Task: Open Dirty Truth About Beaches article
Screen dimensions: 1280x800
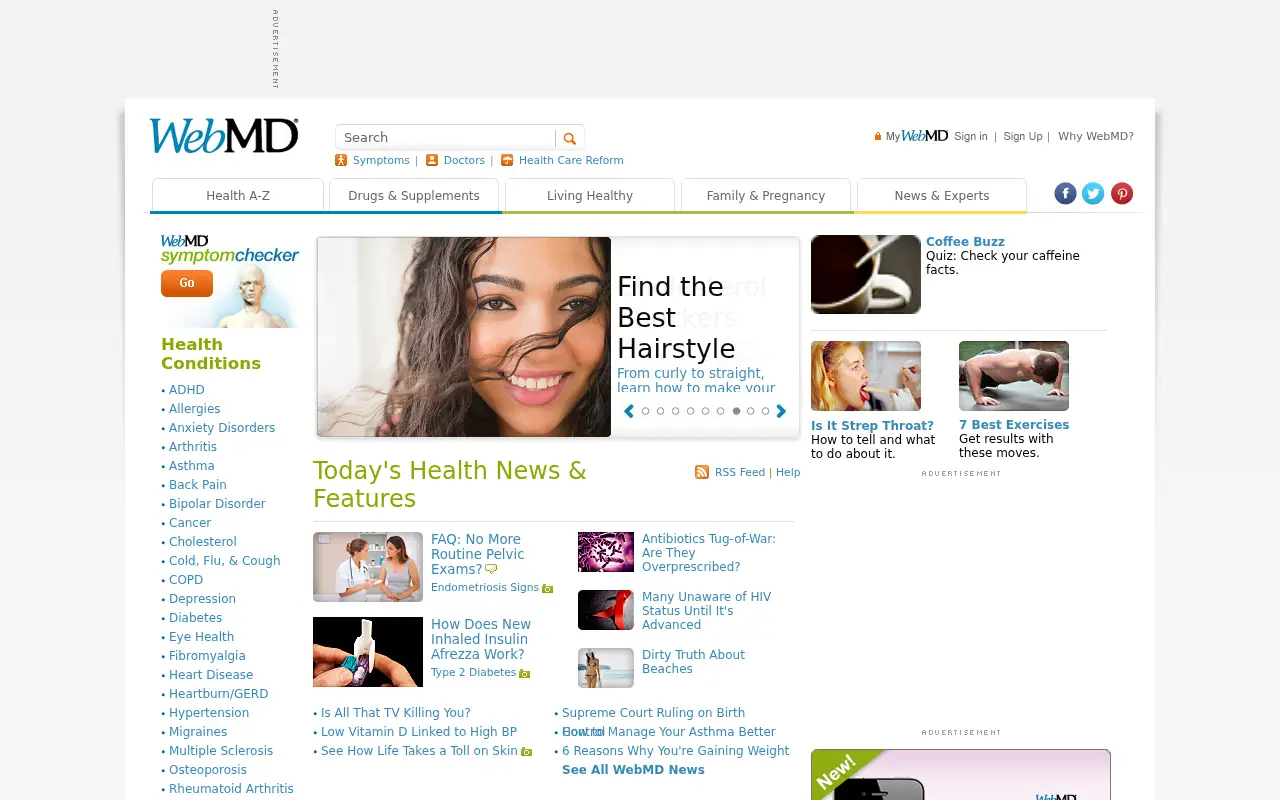Action: coord(693,662)
